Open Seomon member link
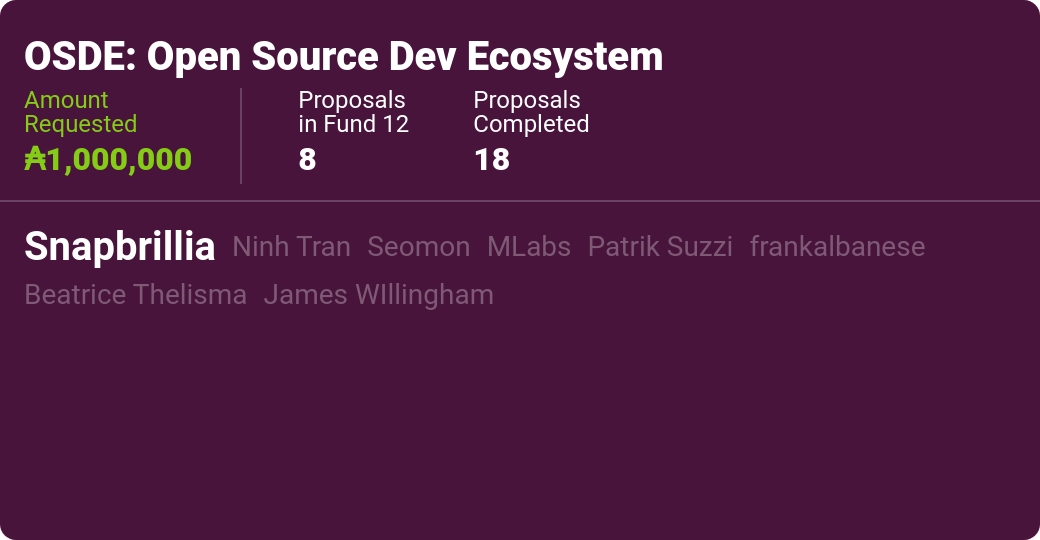 [x=419, y=247]
